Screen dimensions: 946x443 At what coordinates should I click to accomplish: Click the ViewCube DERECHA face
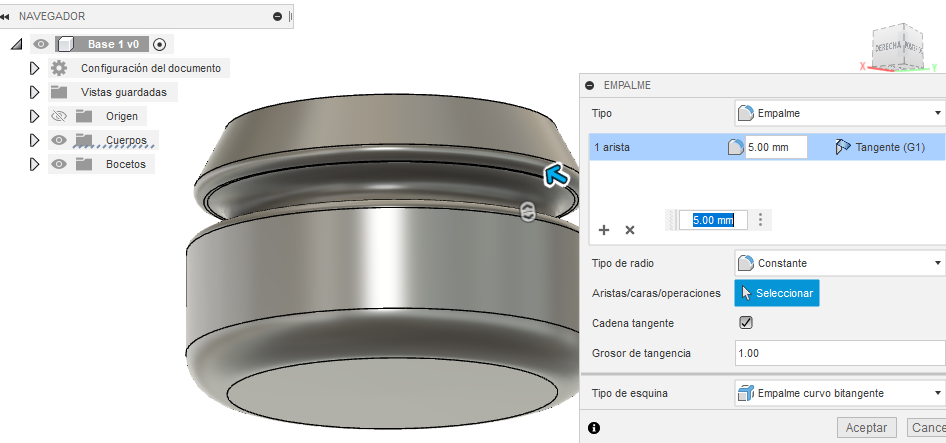[x=887, y=47]
